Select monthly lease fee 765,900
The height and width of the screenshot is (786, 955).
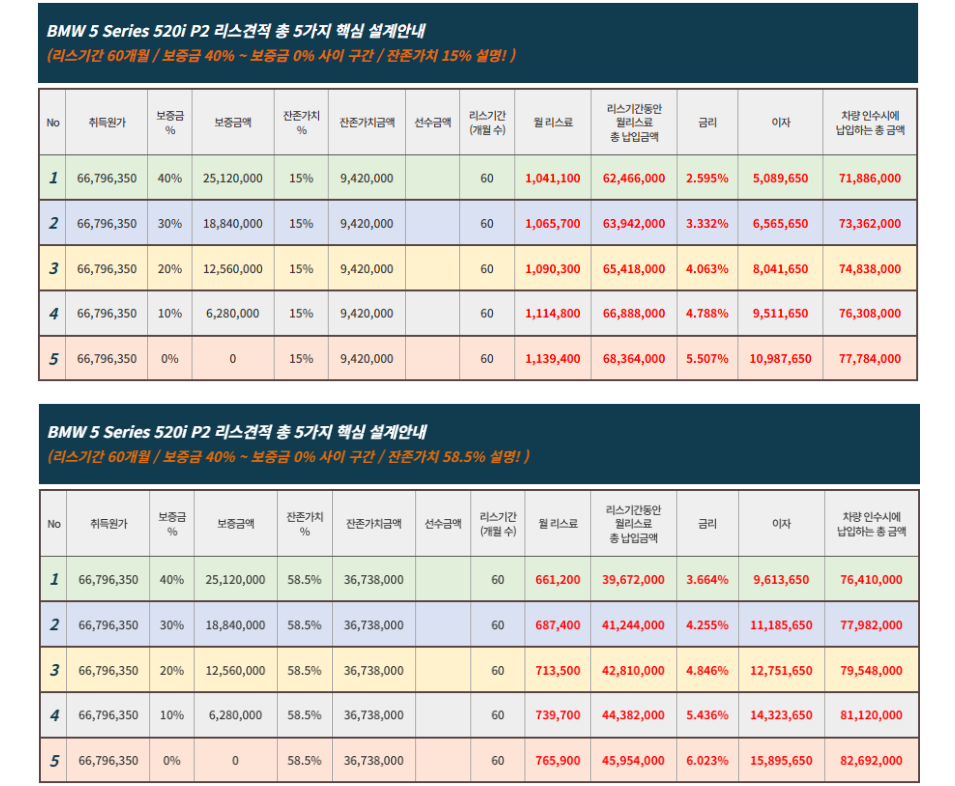coord(557,760)
